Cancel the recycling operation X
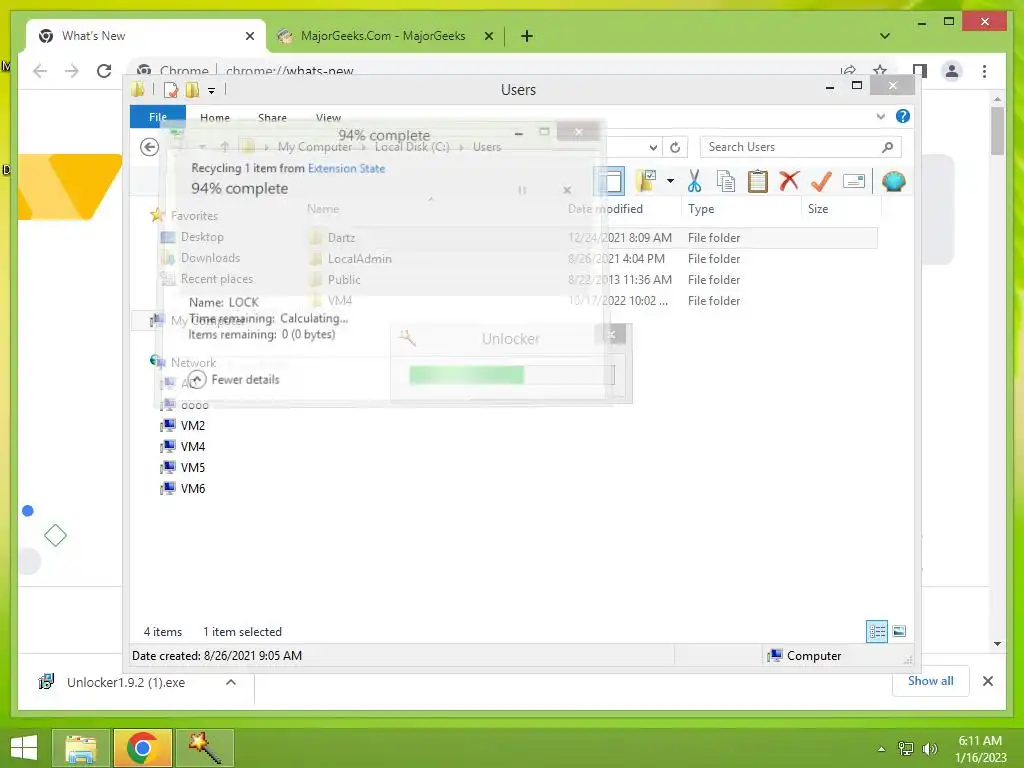This screenshot has width=1024, height=768. tap(567, 190)
